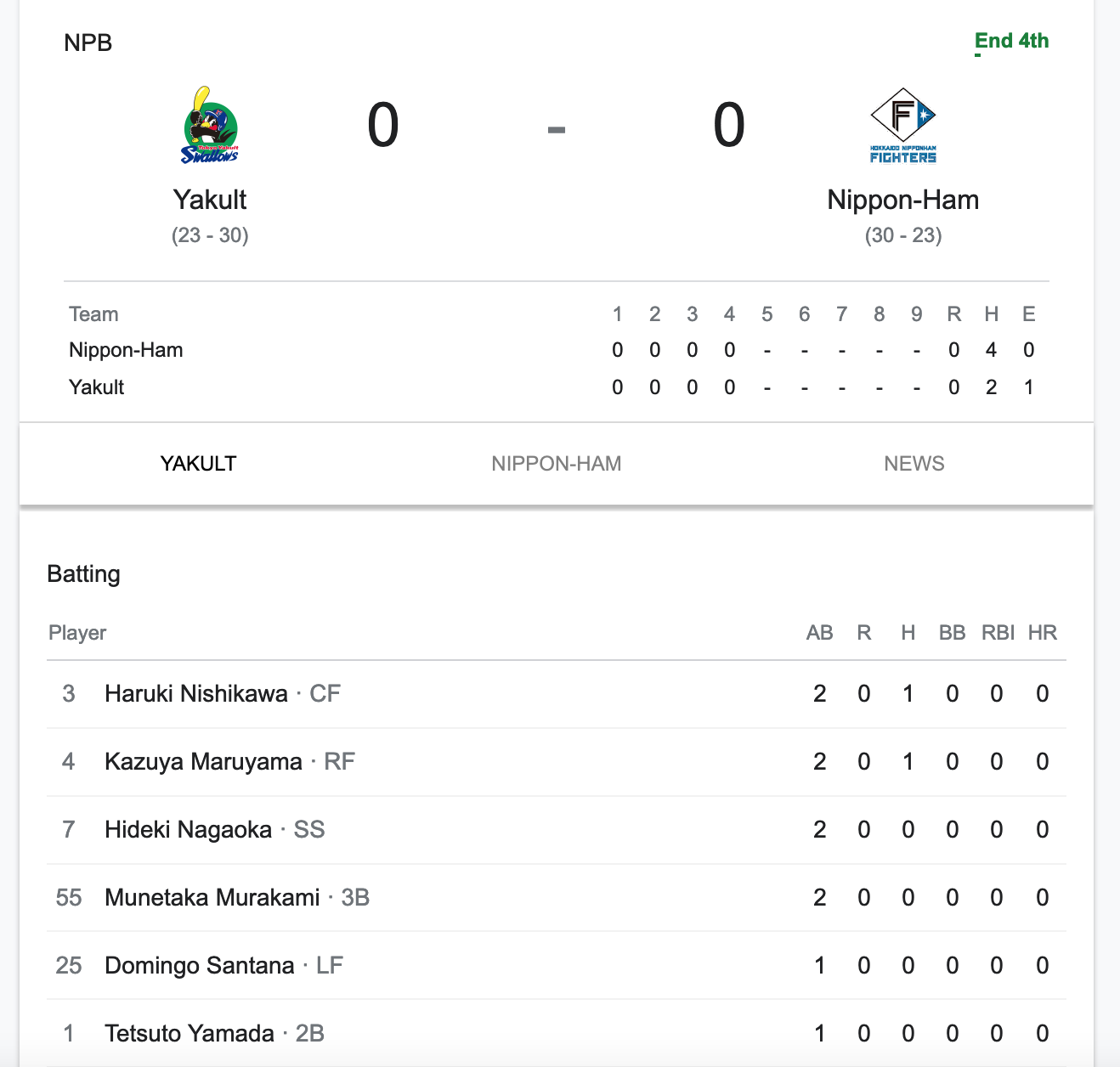
Task: Select Hideki Nagaoka in batting list
Action: click(x=557, y=830)
